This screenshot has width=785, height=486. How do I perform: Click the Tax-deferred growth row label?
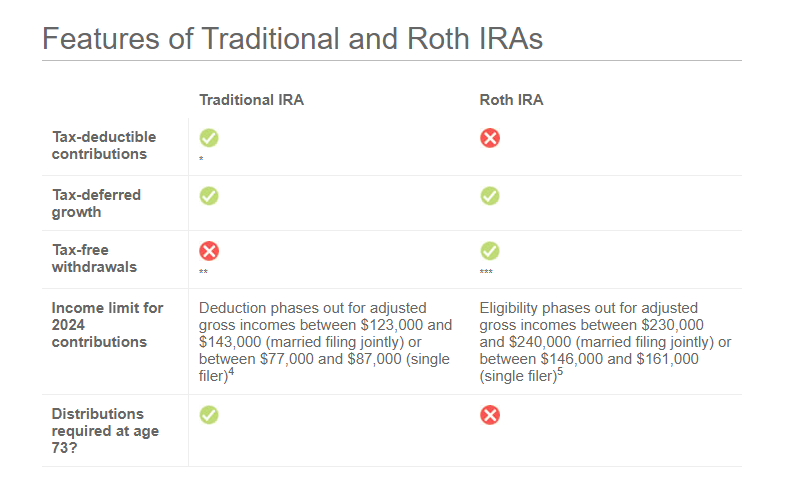point(96,203)
